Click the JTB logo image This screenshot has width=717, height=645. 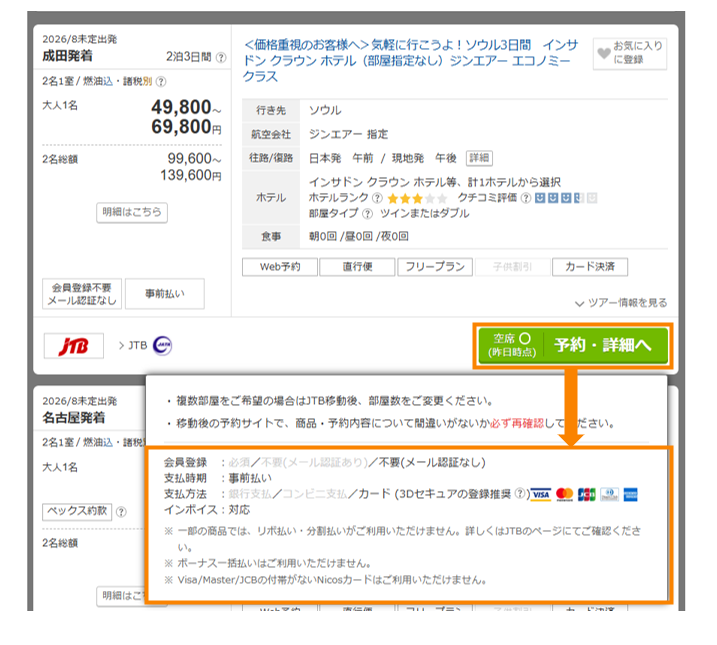(x=74, y=346)
